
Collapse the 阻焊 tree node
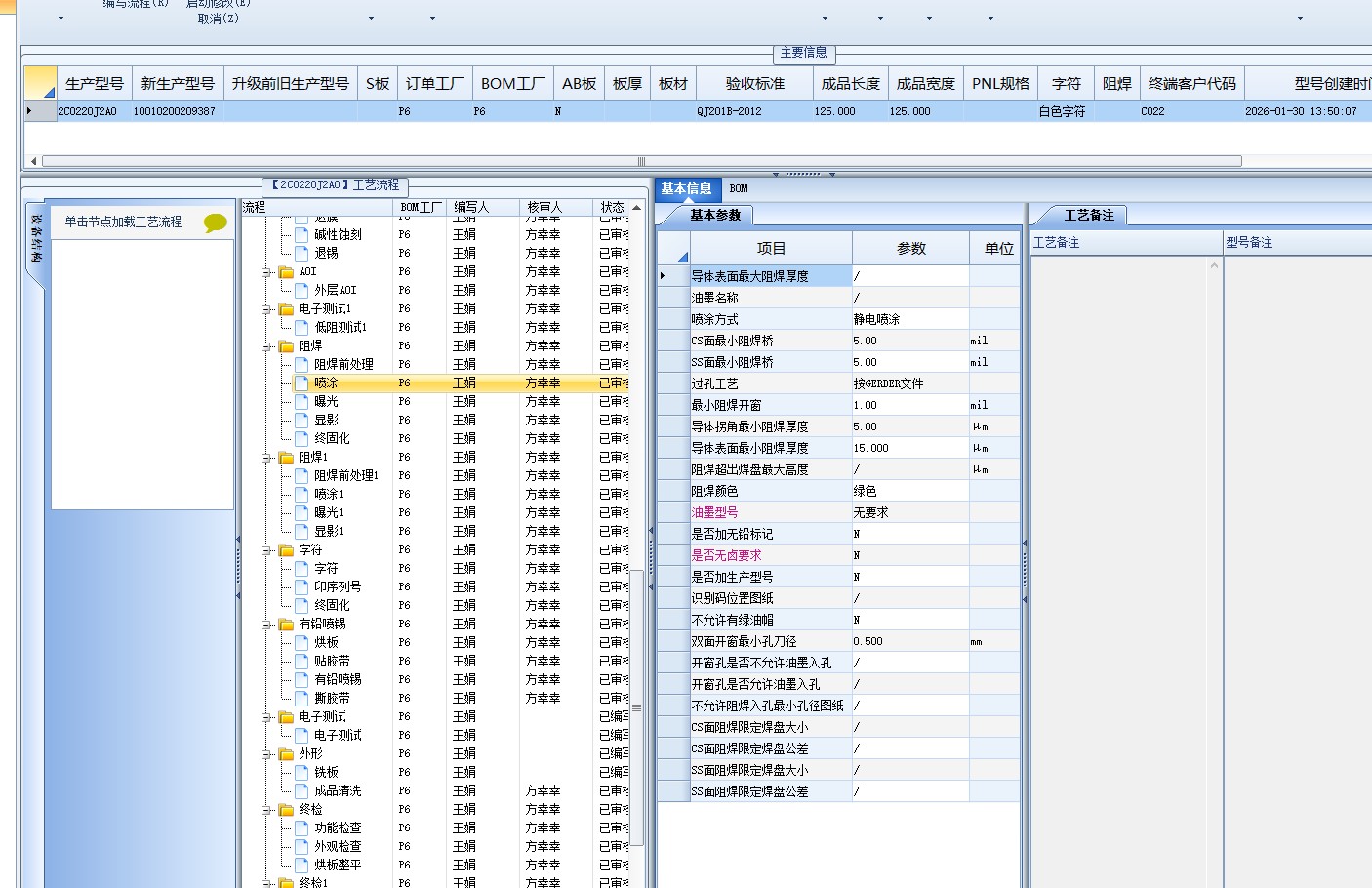click(266, 346)
